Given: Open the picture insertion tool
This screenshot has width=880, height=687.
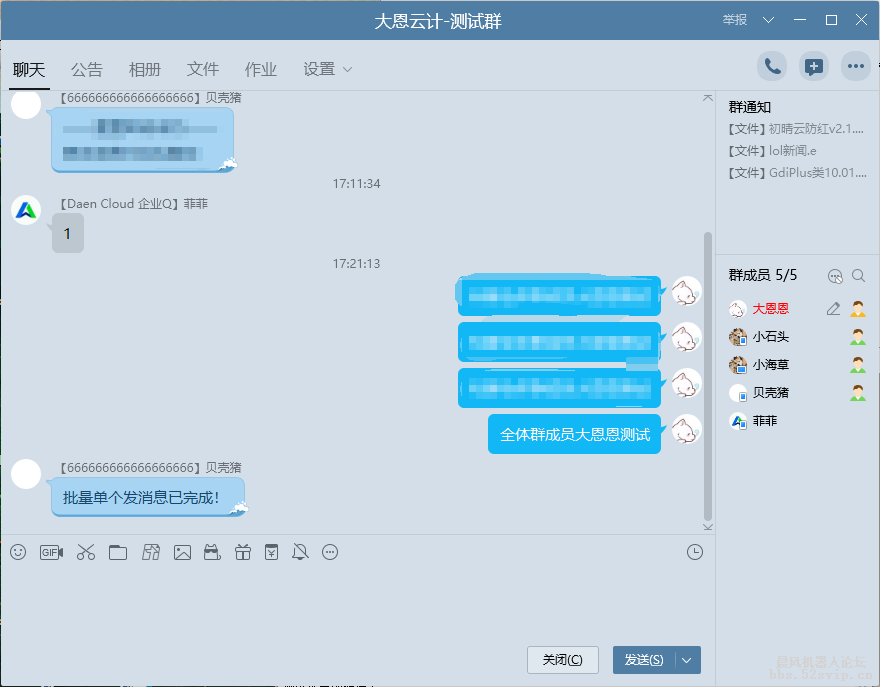Looking at the screenshot, I should [x=182, y=551].
